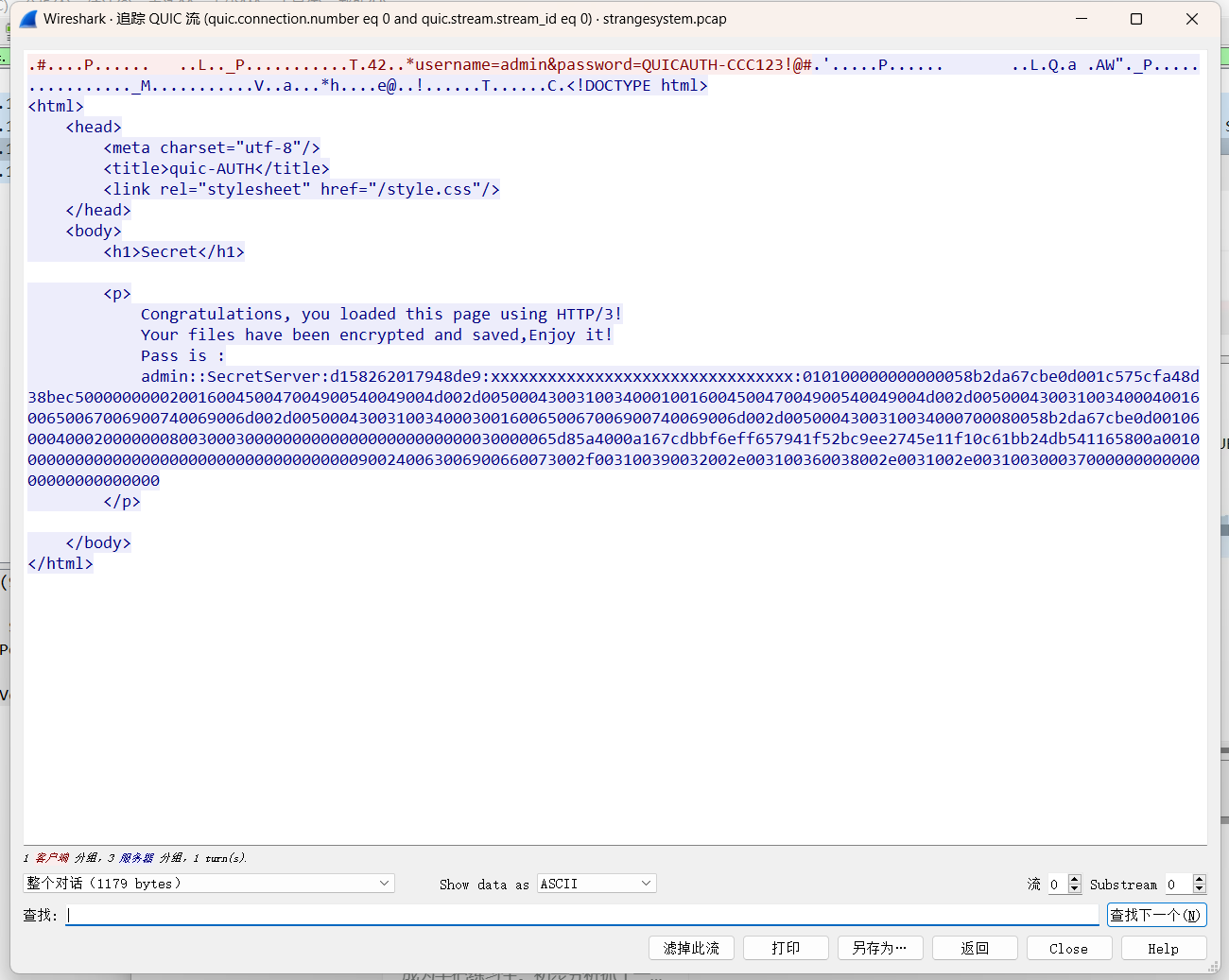Image resolution: width=1229 pixels, height=980 pixels.
Task: Click the admin::SecretServer hash text
Action: coord(613,428)
